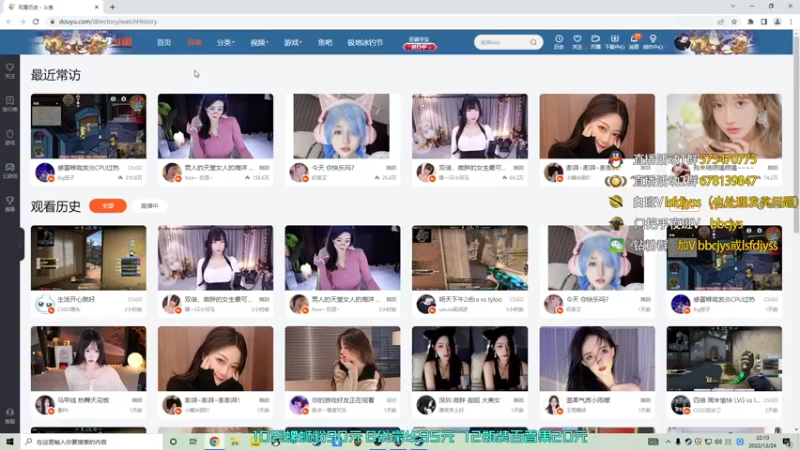Click the 进行中 event banner button
The height and width of the screenshot is (450, 800).
(419, 46)
